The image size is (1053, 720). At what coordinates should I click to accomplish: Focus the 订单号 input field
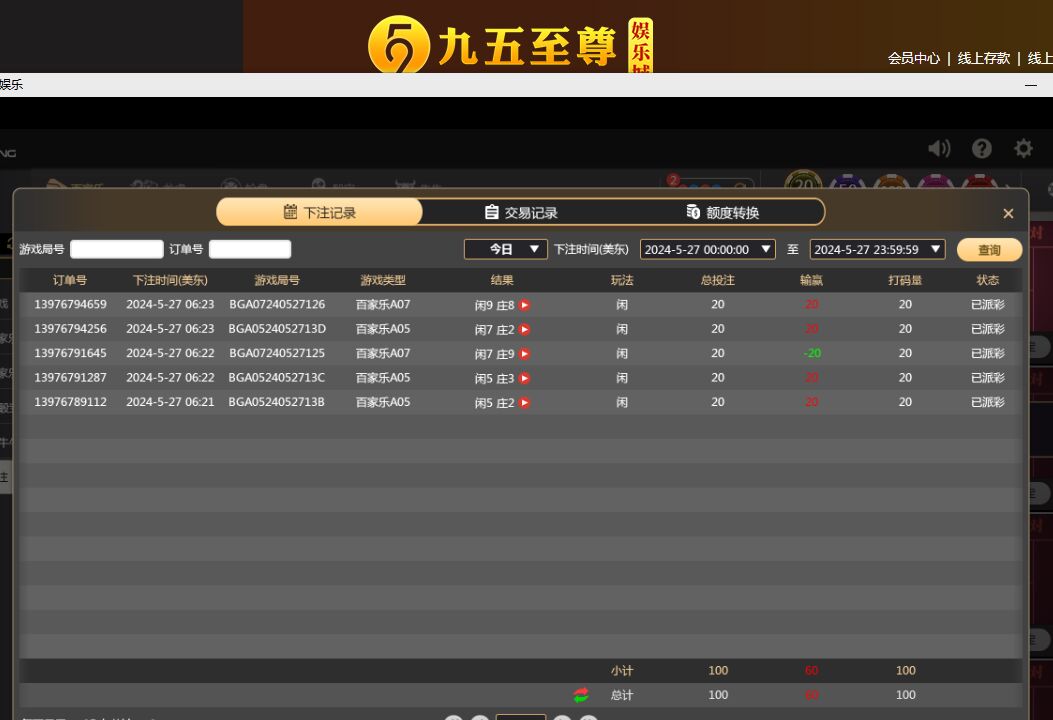[x=250, y=249]
